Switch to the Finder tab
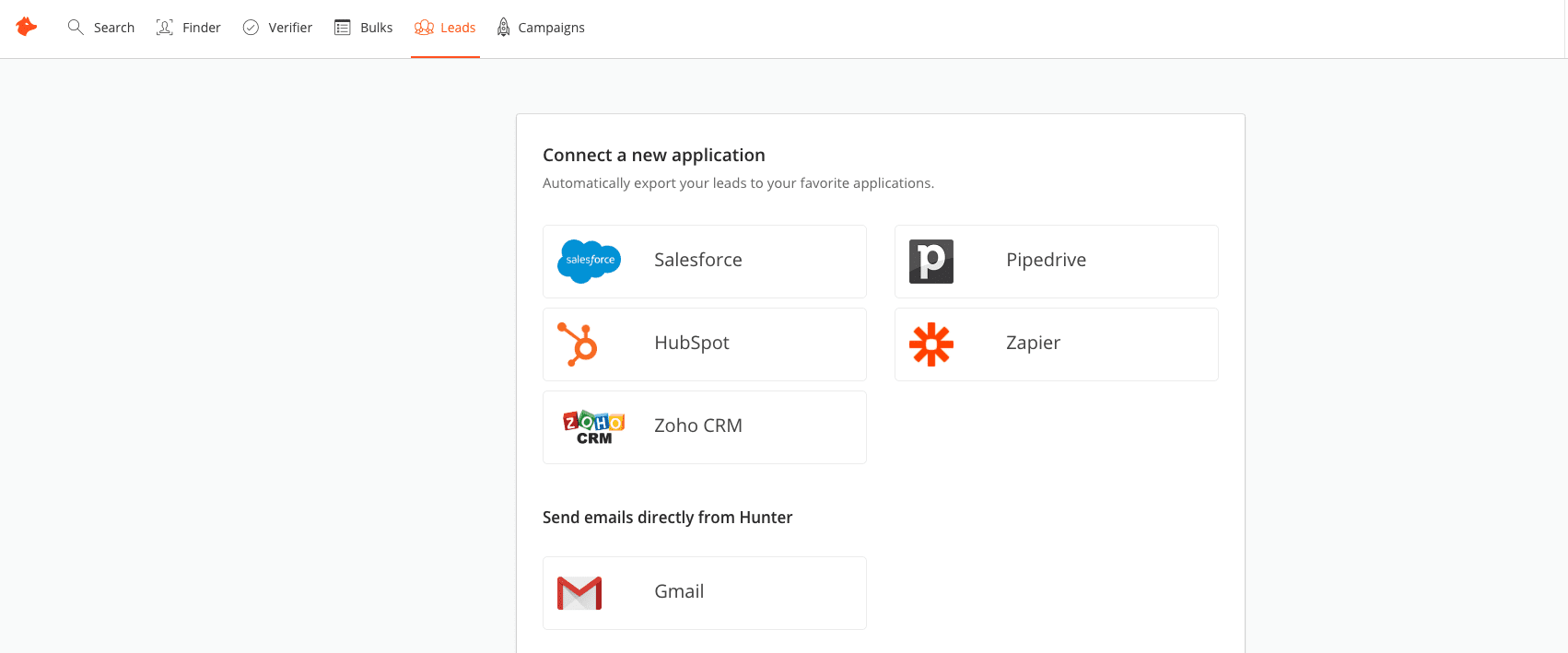Screen dimensions: 1568x653 (x=189, y=28)
